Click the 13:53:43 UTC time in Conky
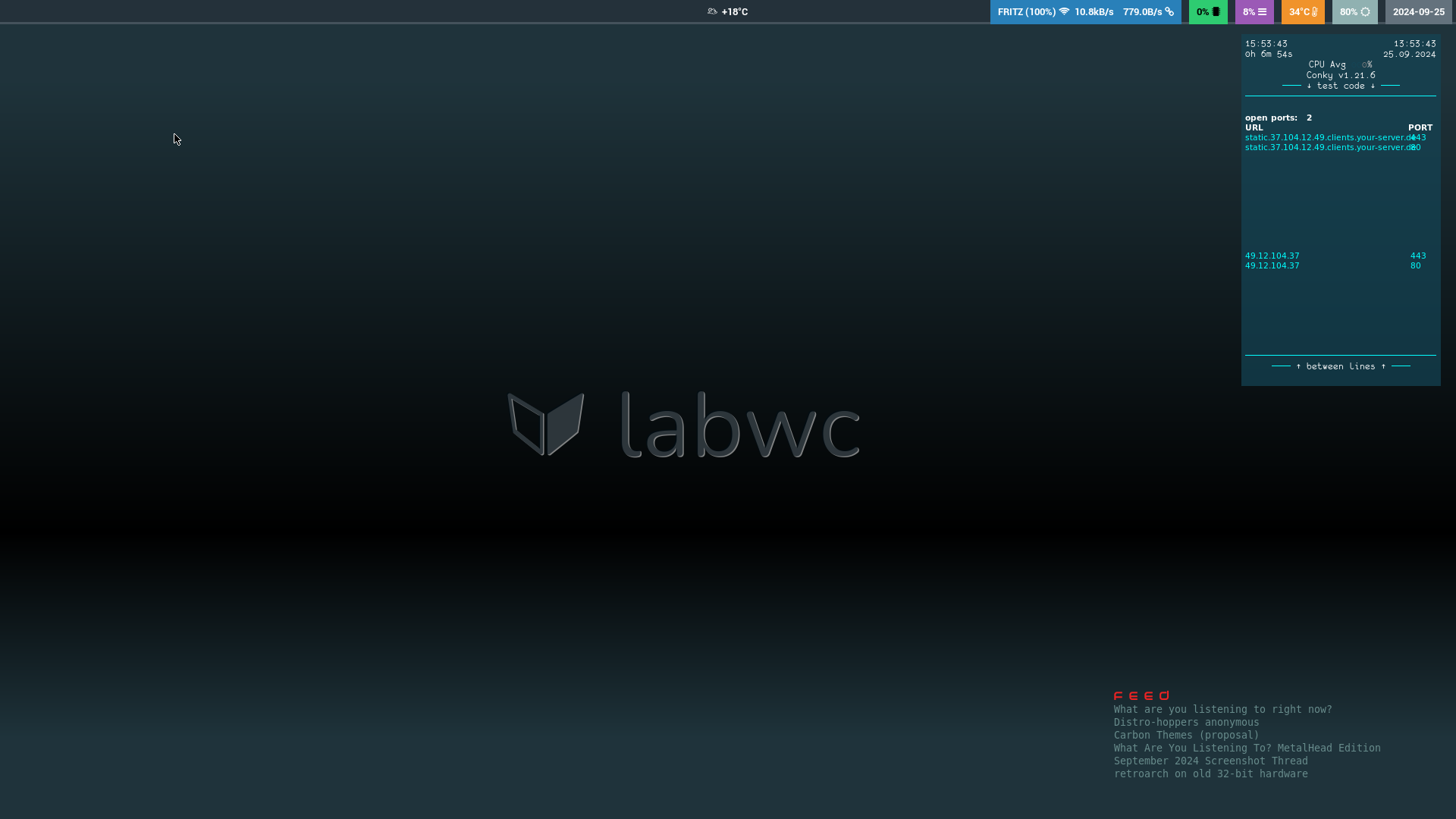 (1414, 44)
